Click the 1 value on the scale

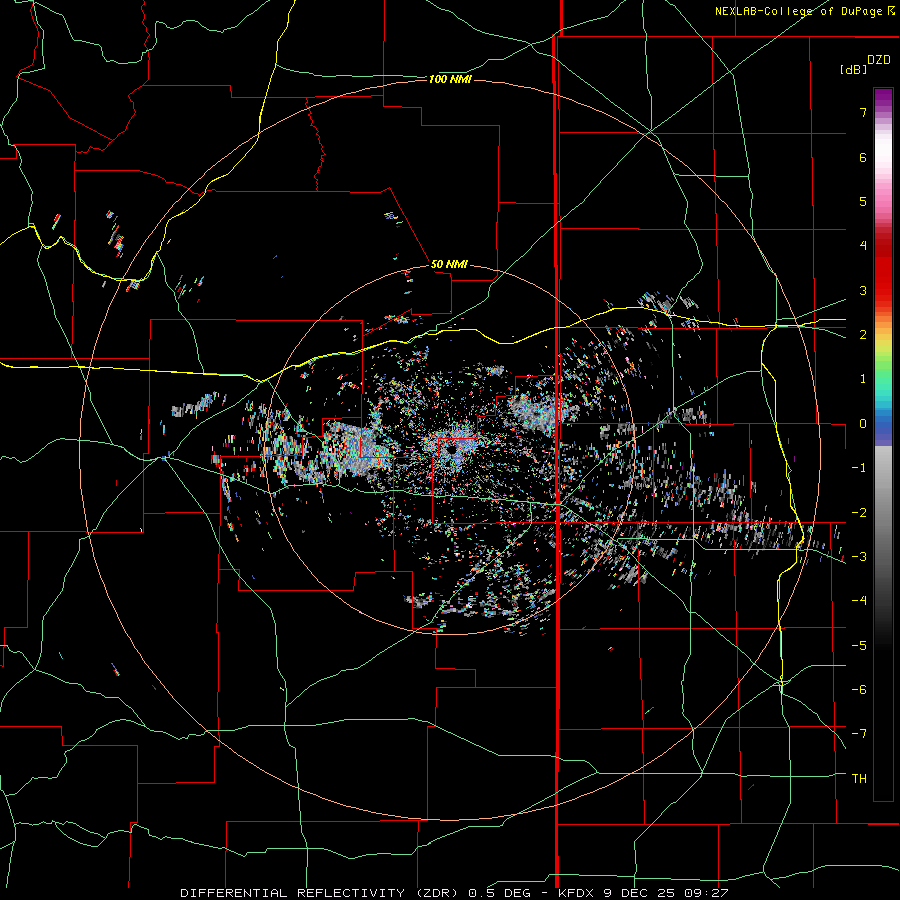pyautogui.click(x=863, y=379)
